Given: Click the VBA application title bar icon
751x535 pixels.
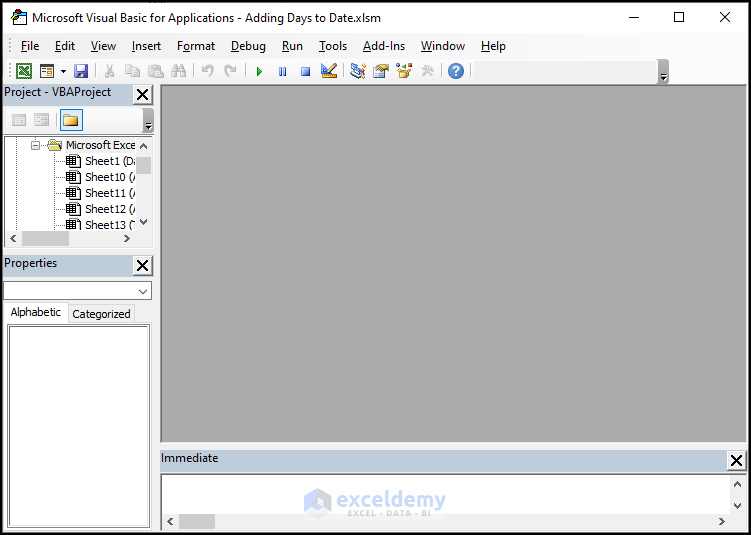Looking at the screenshot, I should click(19, 17).
